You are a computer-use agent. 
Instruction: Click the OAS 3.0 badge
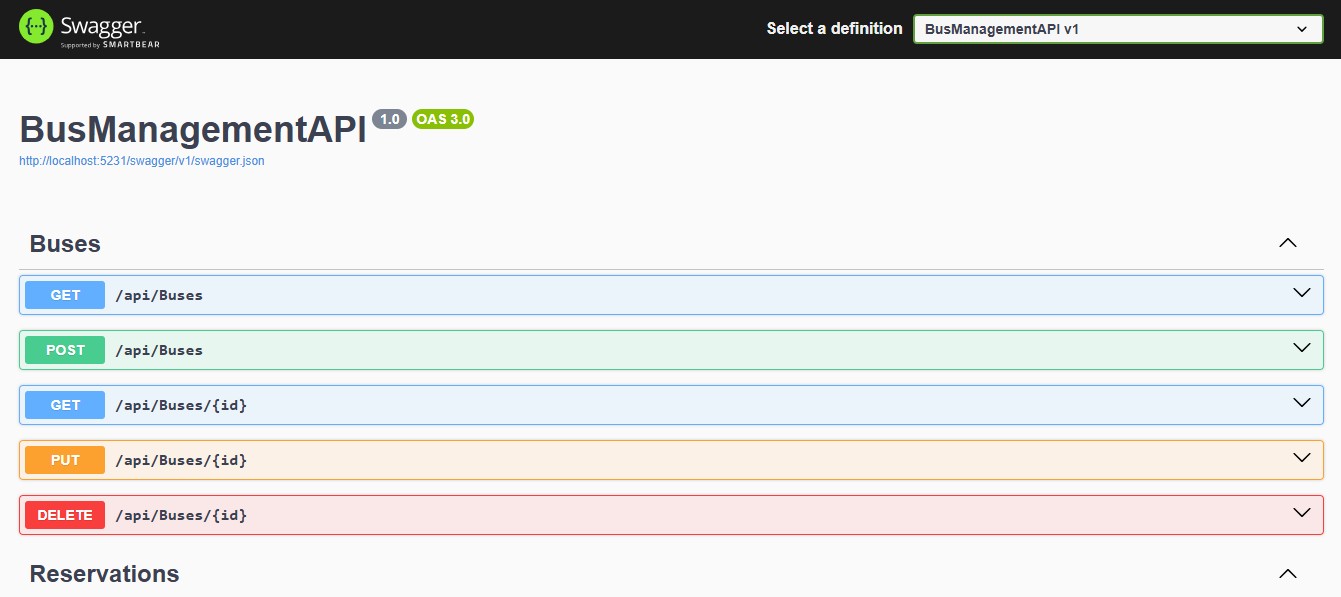coord(442,120)
